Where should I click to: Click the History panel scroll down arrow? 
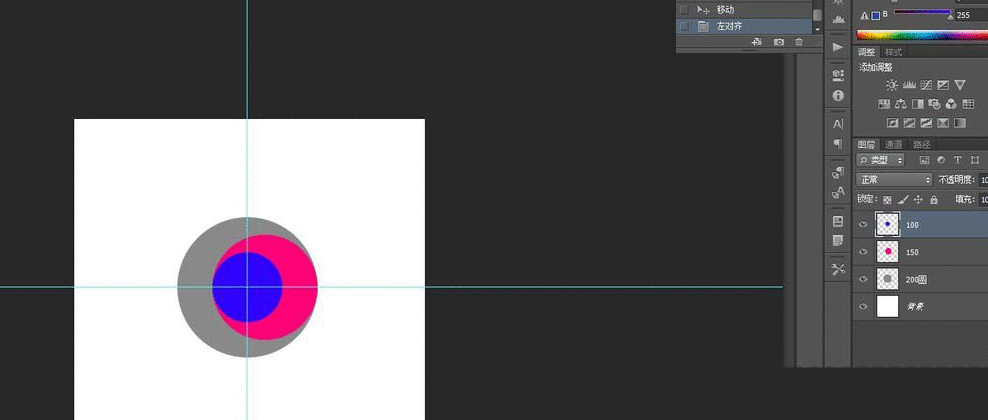click(817, 29)
